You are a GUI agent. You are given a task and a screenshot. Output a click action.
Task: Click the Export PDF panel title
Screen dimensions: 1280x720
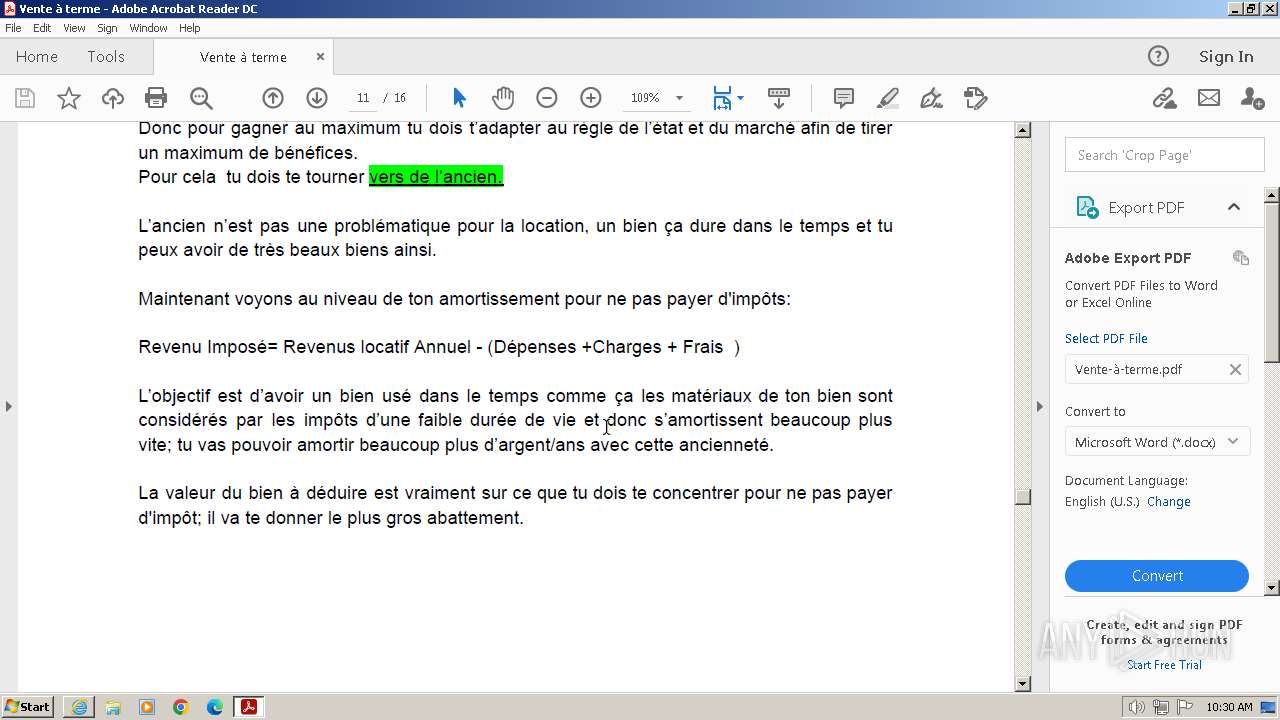[1146, 207]
